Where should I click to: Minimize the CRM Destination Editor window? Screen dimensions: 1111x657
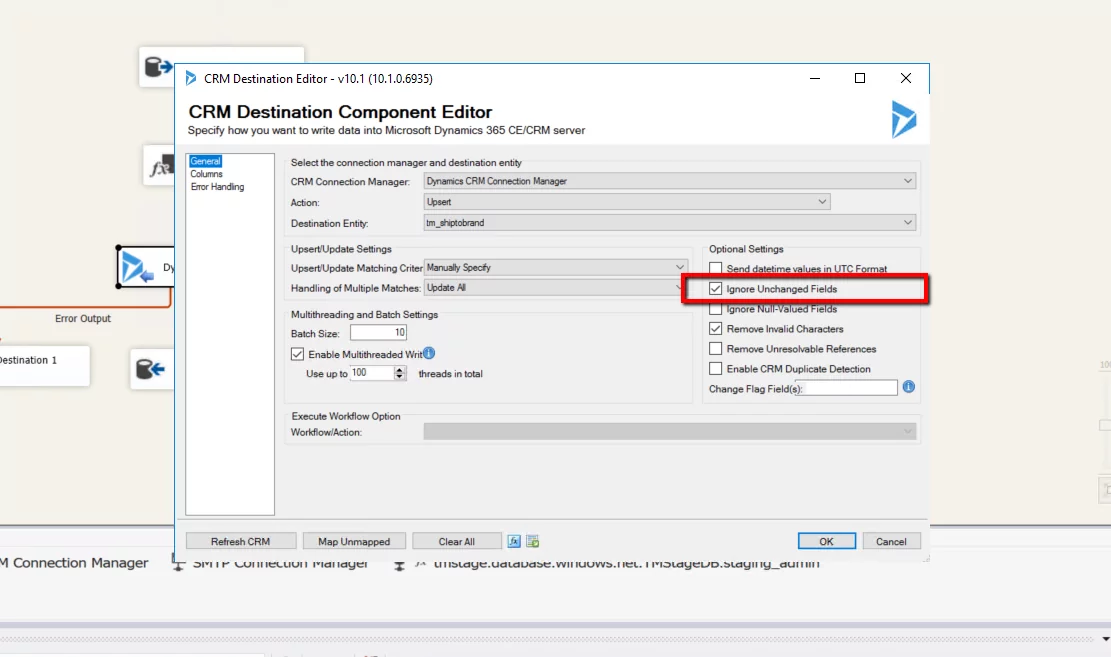tap(815, 78)
